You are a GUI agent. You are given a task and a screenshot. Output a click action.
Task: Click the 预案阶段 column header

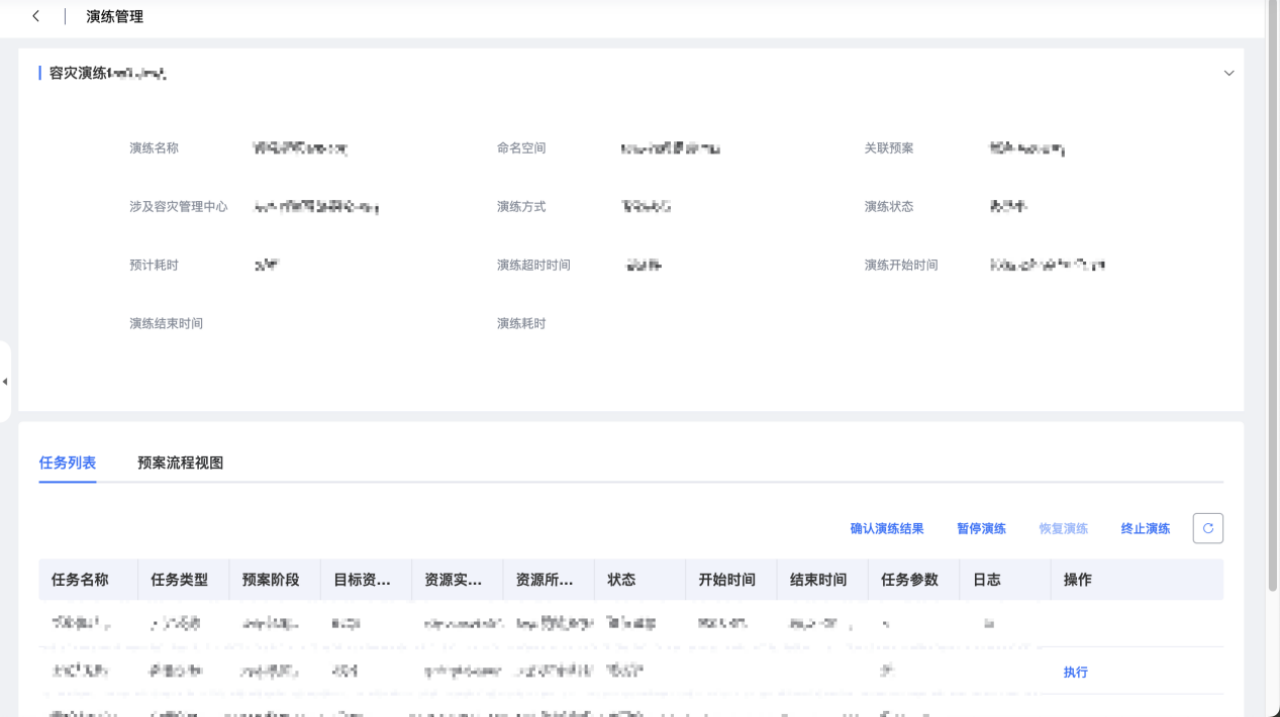pyautogui.click(x=270, y=580)
